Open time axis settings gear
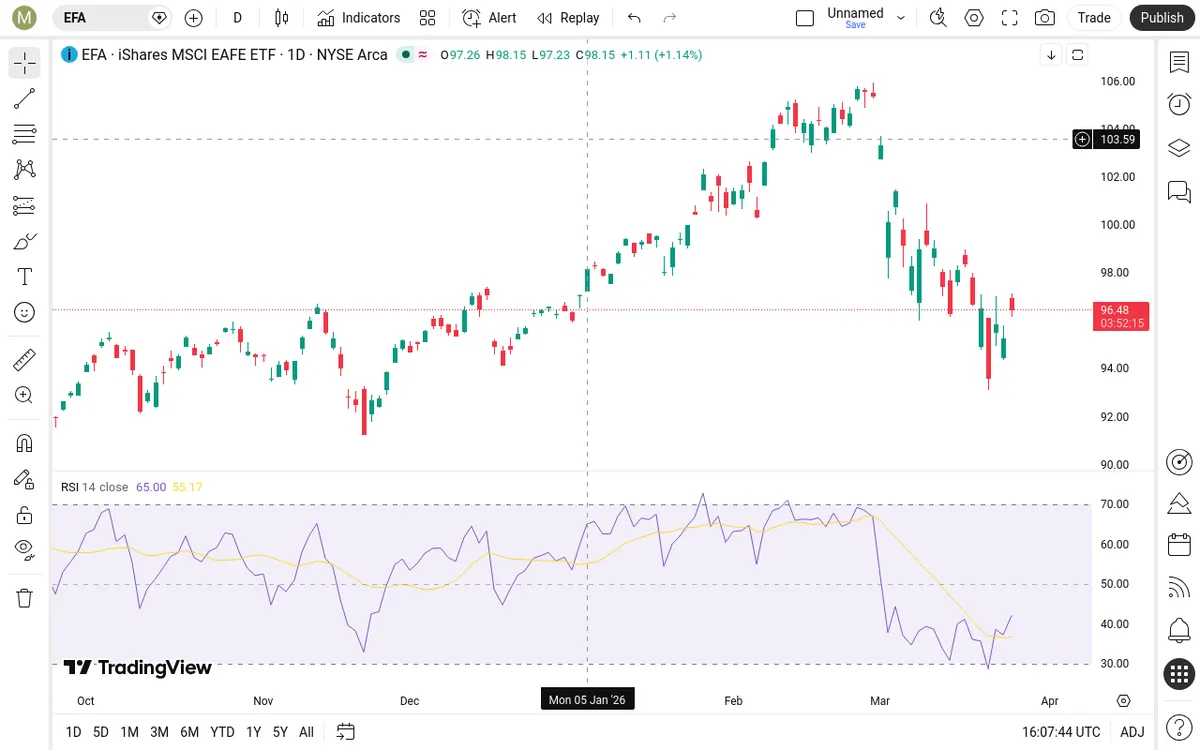The height and width of the screenshot is (750, 1200). (1124, 700)
